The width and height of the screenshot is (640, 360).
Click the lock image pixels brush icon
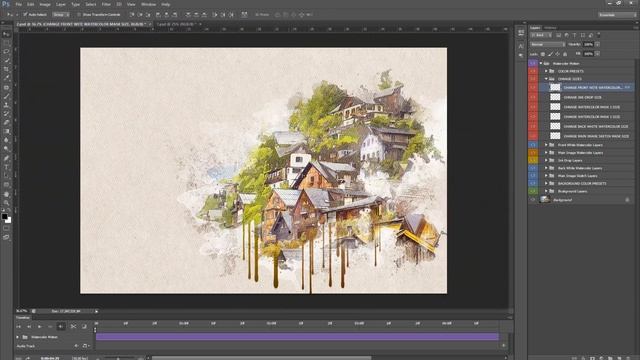point(550,54)
